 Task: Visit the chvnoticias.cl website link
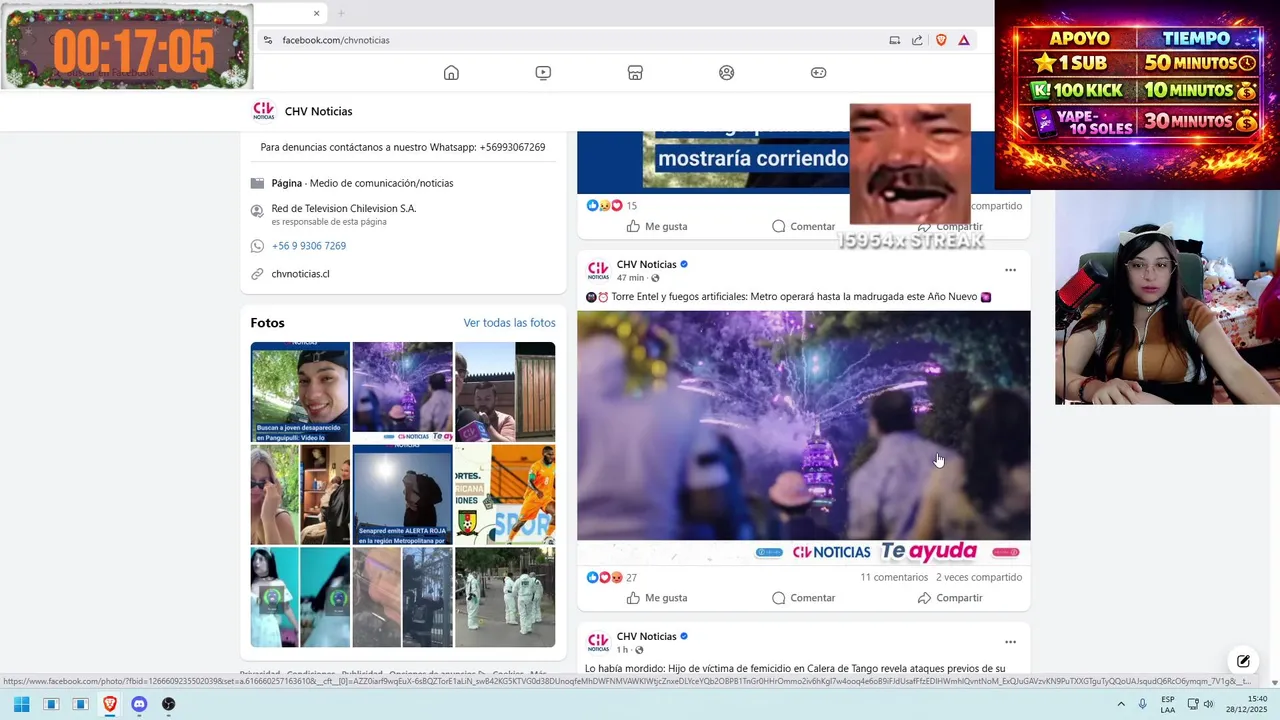pos(301,274)
